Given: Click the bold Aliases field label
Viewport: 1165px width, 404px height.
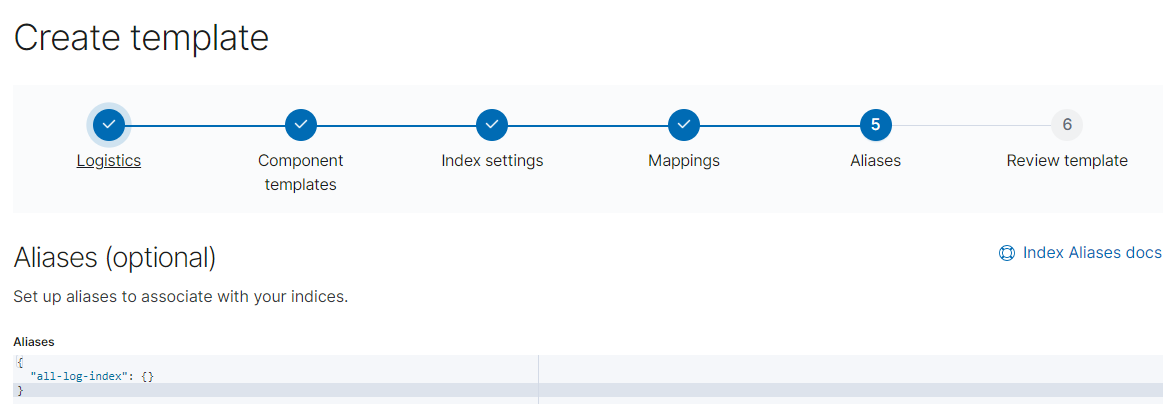Looking at the screenshot, I should click(x=33, y=342).
